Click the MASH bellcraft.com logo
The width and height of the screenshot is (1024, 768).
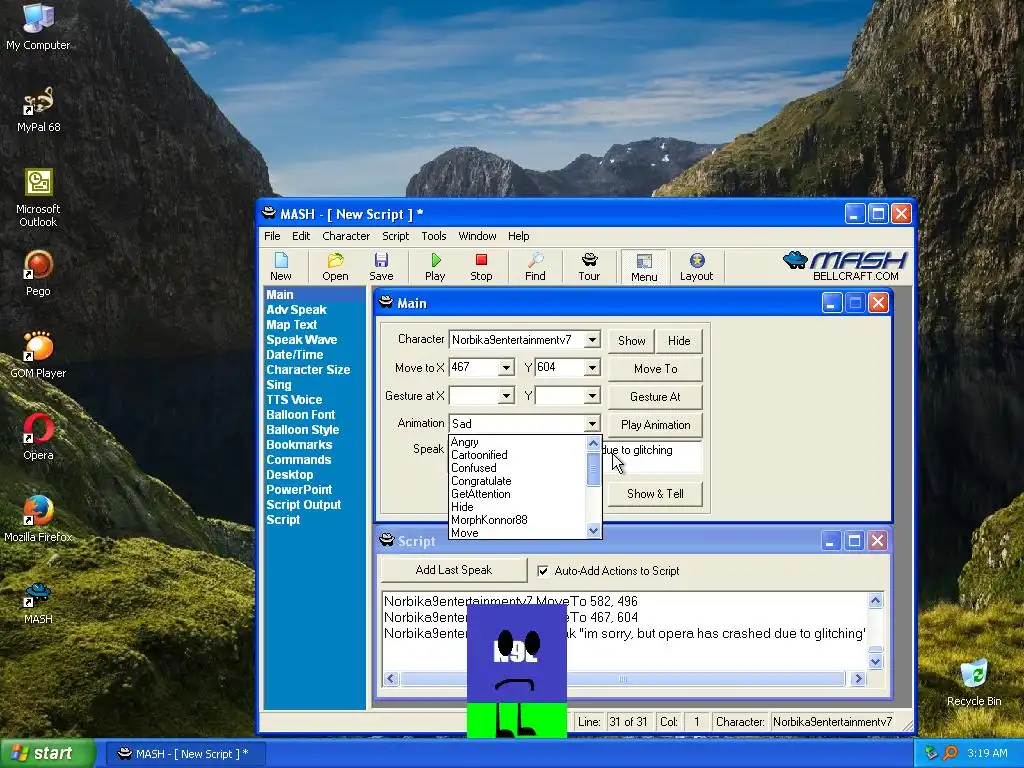(845, 266)
